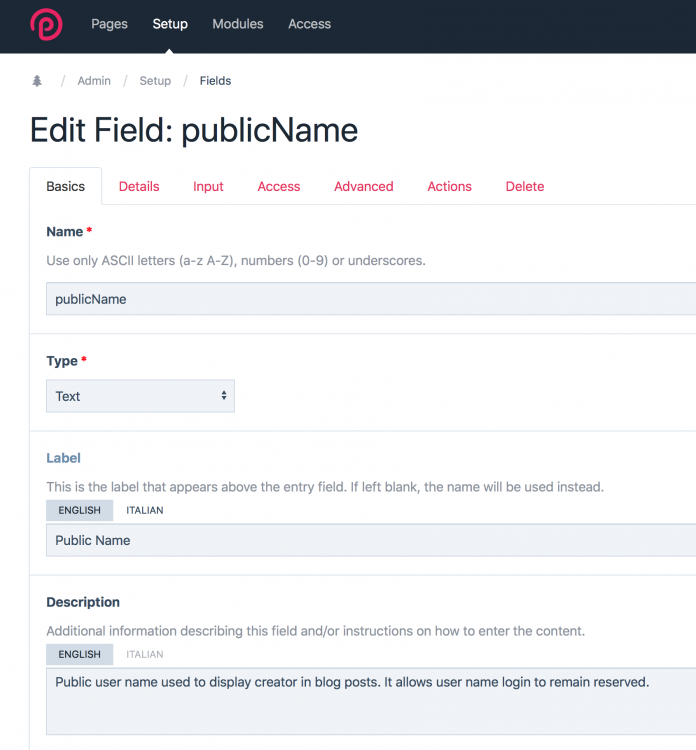This screenshot has width=696, height=750.
Task: Click the Name input containing publicName
Action: click(x=370, y=299)
